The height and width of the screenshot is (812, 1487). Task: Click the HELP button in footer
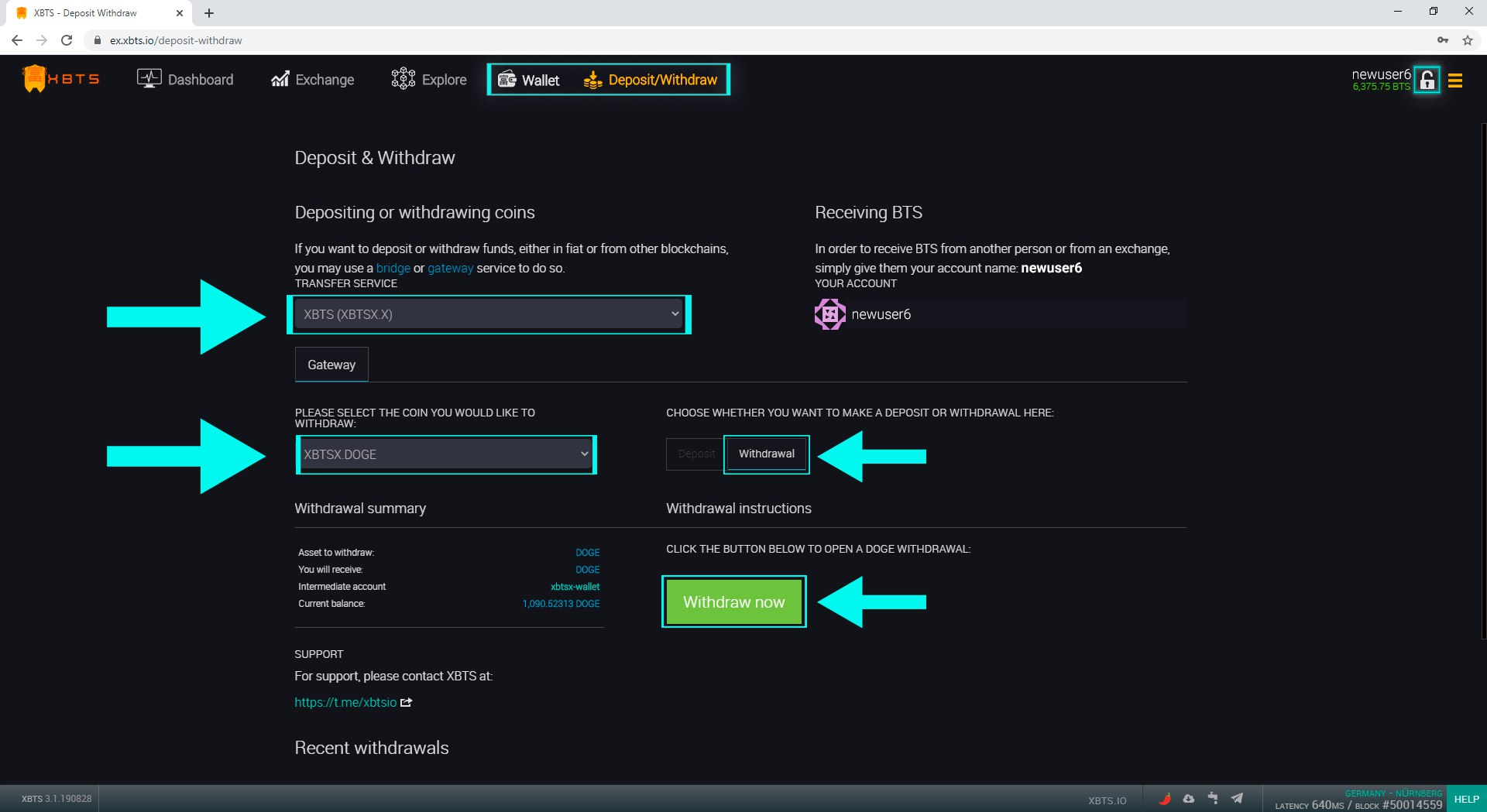1466,799
